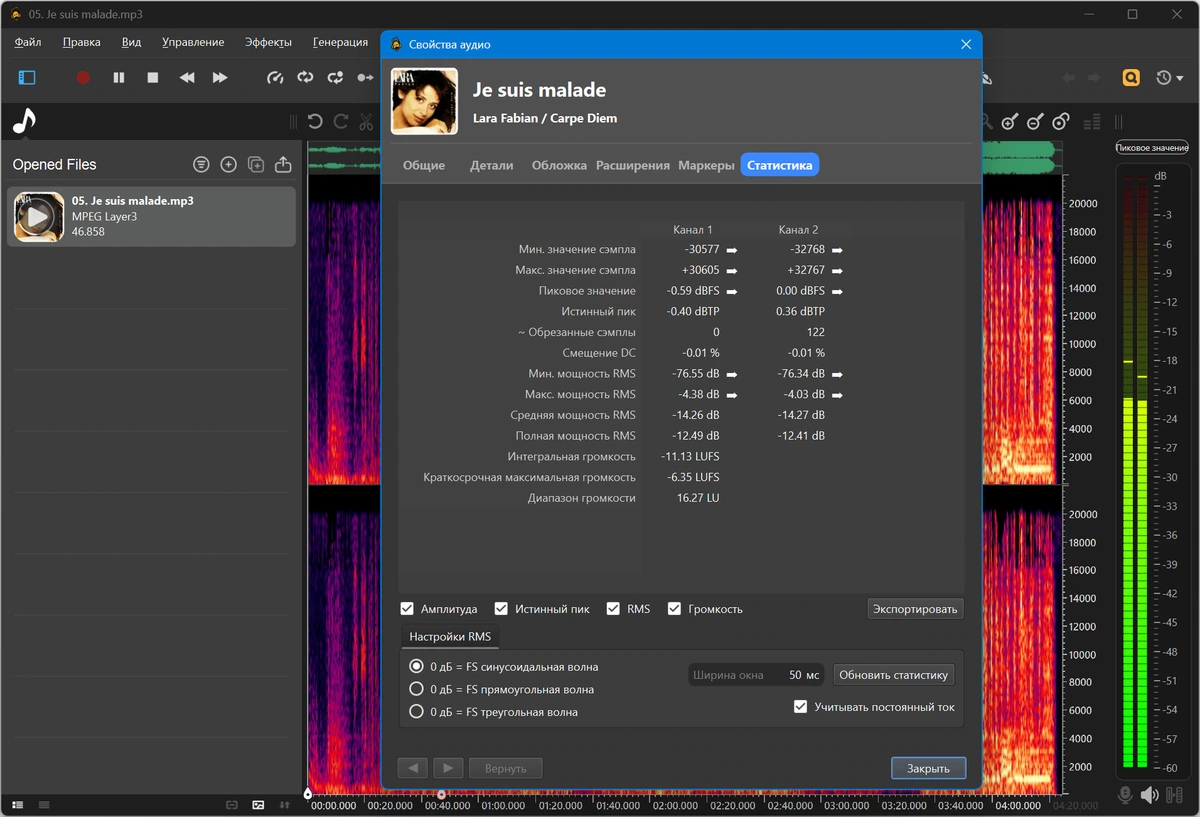The height and width of the screenshot is (817, 1200).
Task: Open the Правка menu
Action: pyautogui.click(x=81, y=42)
